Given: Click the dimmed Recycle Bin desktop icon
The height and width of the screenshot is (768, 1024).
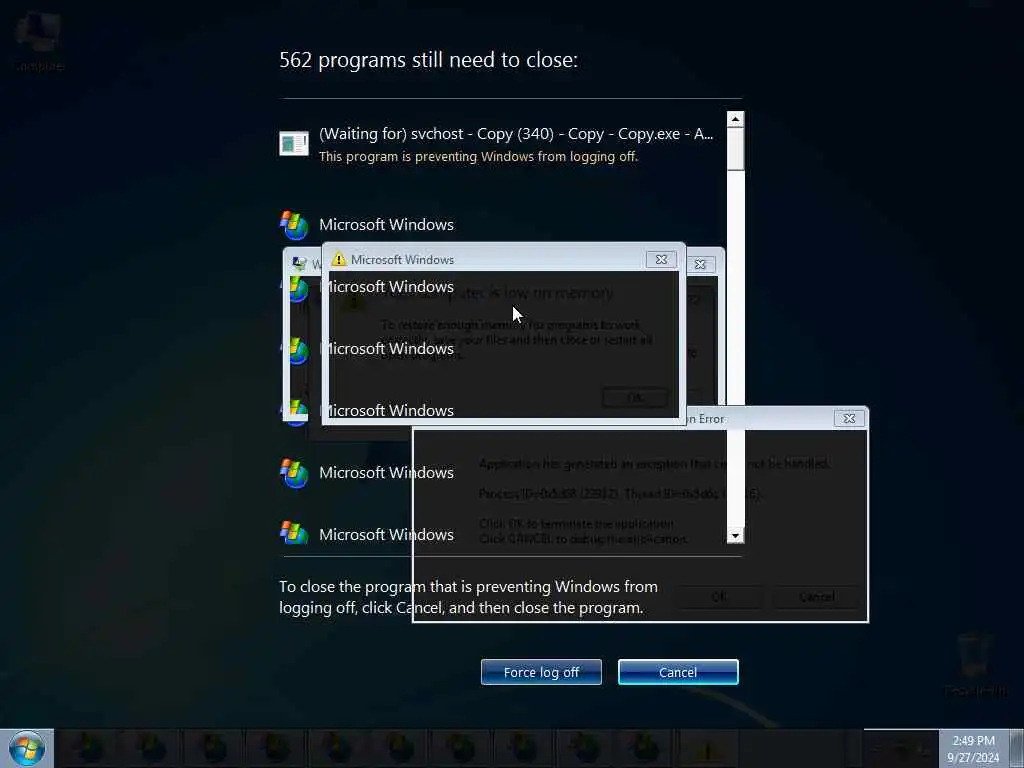Looking at the screenshot, I should [974, 665].
